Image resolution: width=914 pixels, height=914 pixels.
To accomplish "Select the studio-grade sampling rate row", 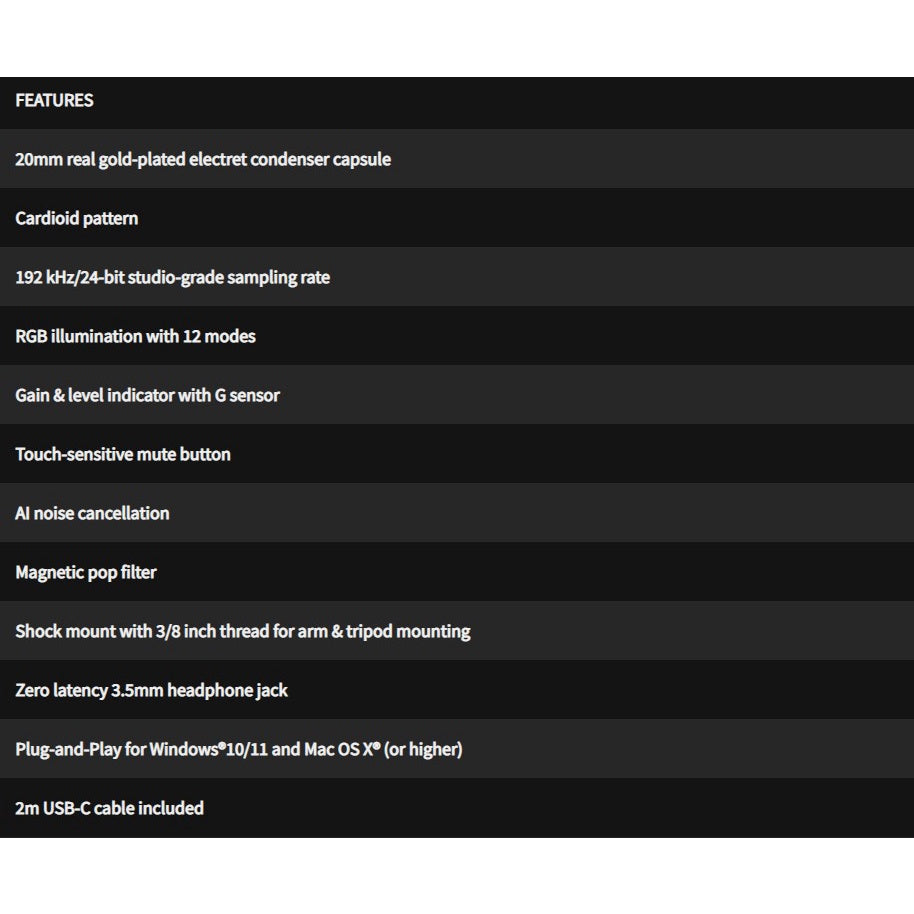I will coord(172,277).
